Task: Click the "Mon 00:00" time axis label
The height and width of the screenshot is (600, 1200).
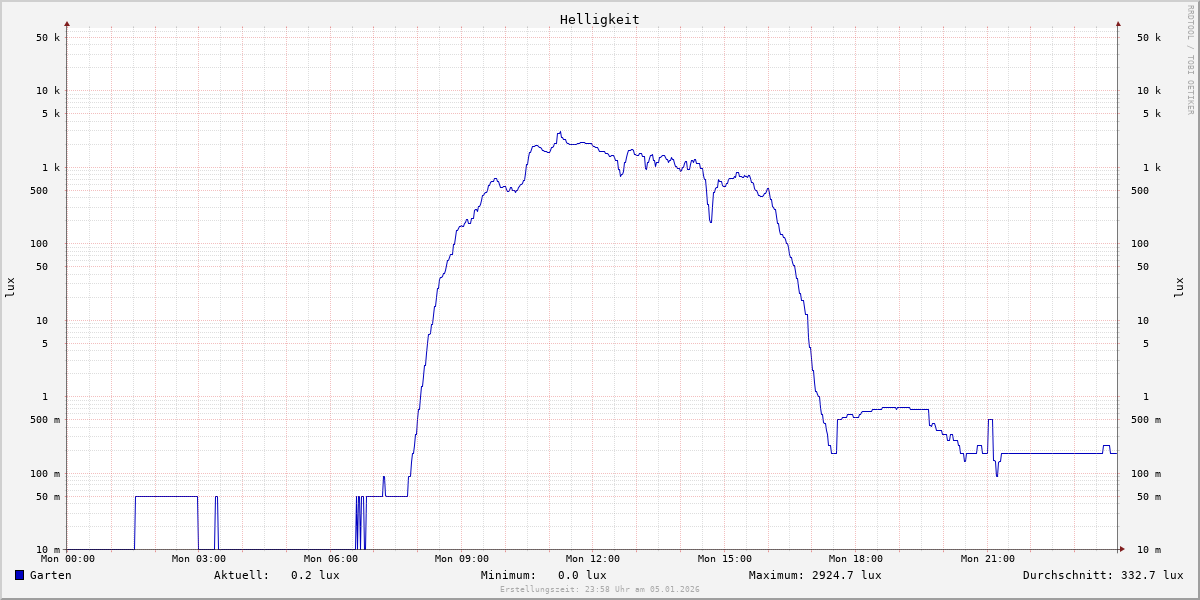Action: (x=68, y=559)
